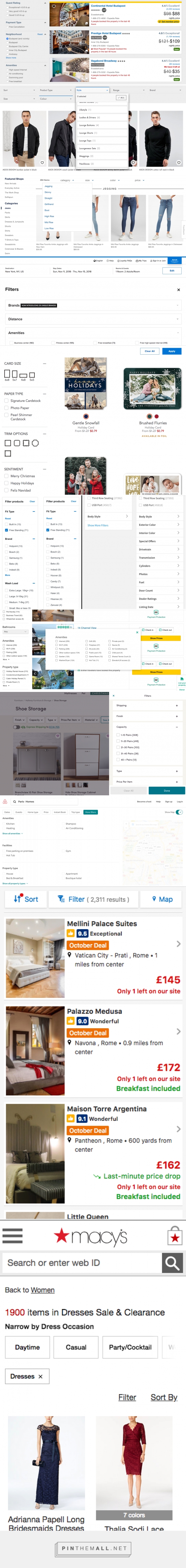
Task: Select the 6x8 card size icon
Action: tap(7, 373)
